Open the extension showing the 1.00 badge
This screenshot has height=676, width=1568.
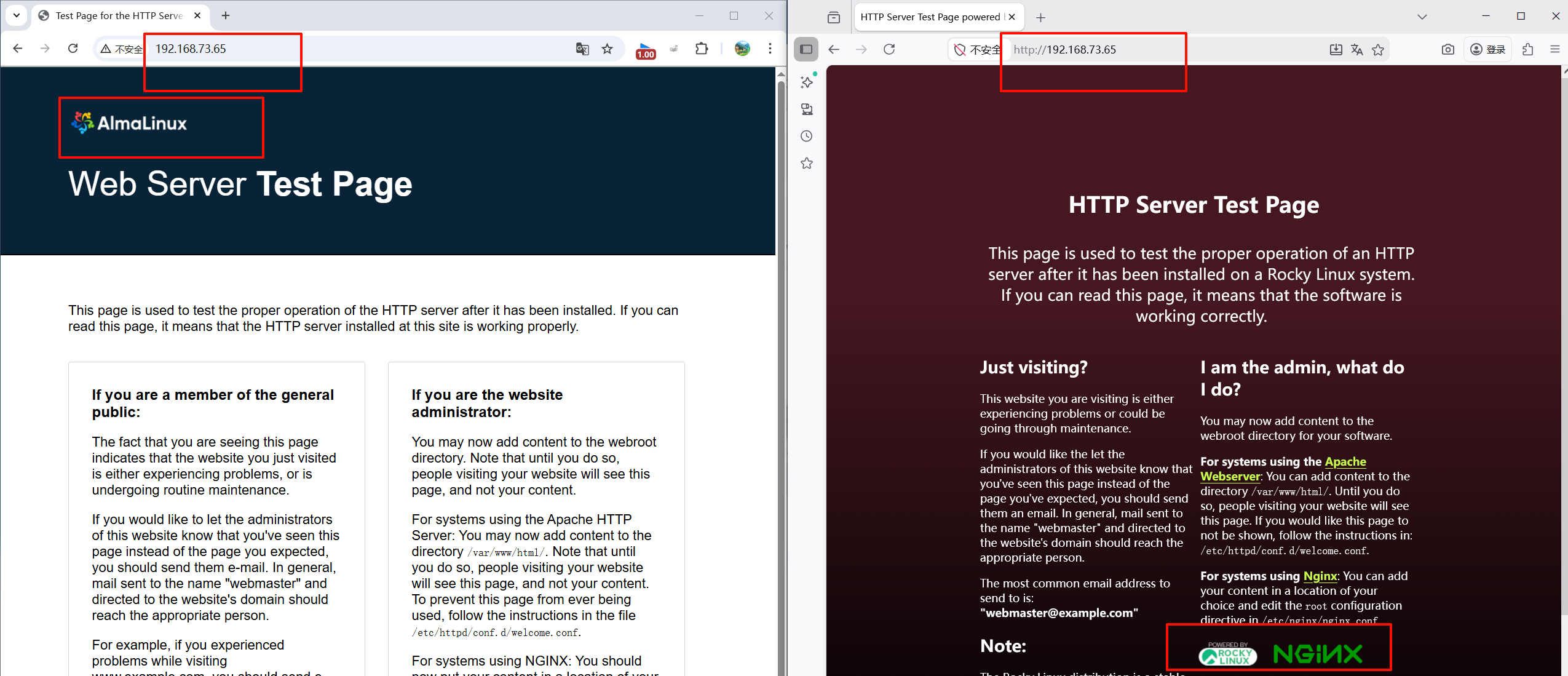[645, 50]
